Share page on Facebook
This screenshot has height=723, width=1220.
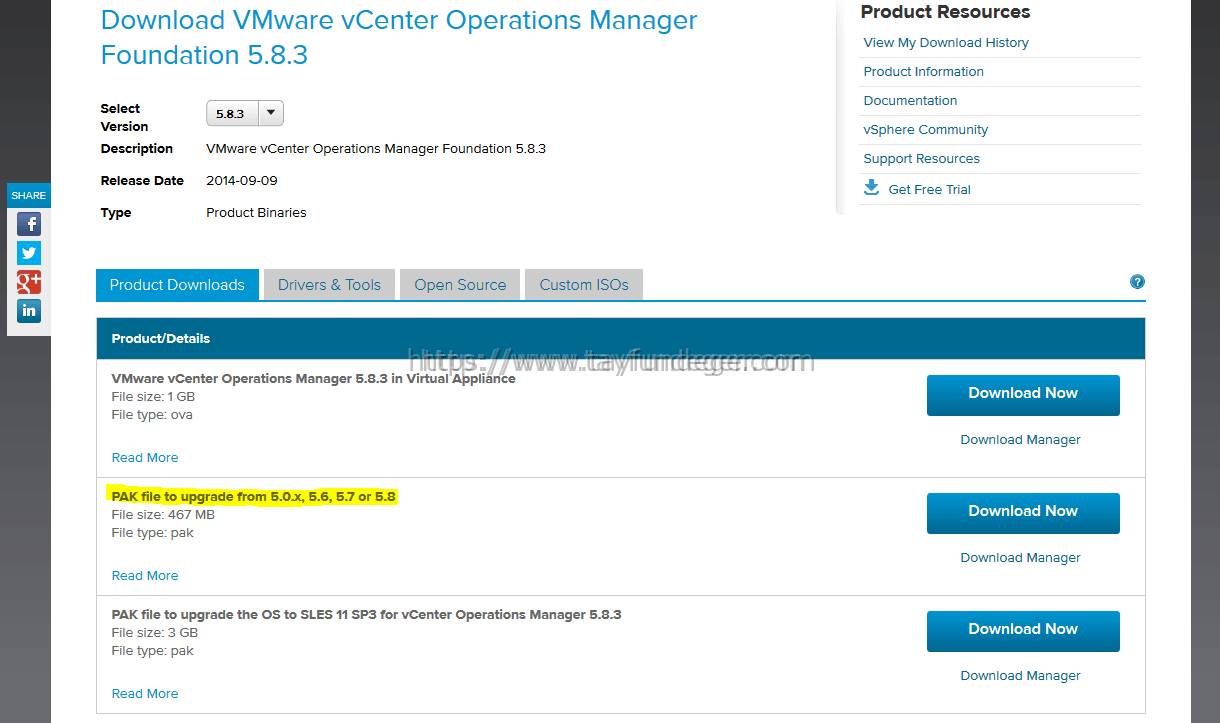[x=29, y=224]
